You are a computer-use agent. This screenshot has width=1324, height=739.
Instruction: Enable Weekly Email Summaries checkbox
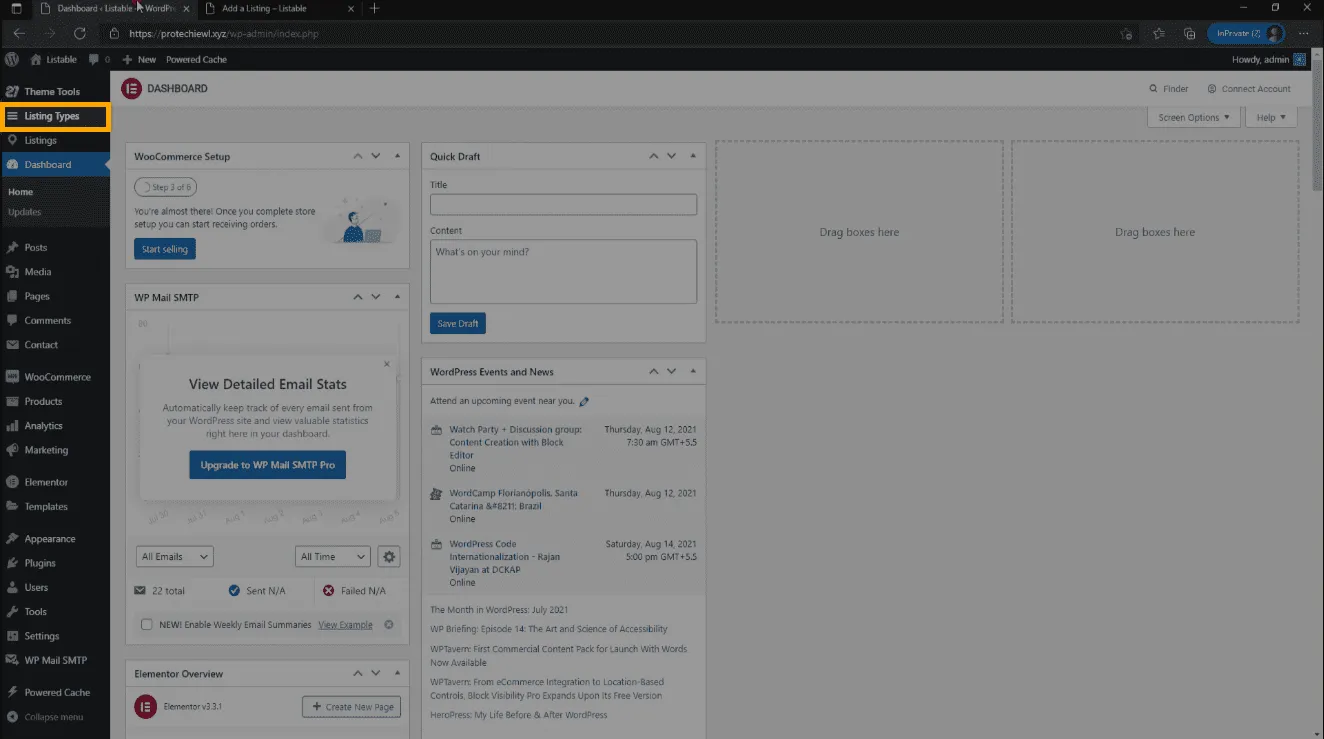click(x=147, y=625)
